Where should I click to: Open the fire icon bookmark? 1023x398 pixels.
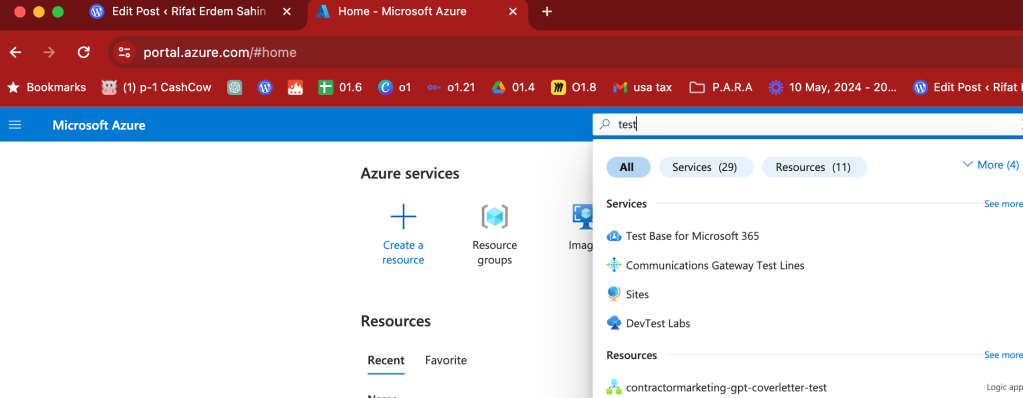click(295, 87)
